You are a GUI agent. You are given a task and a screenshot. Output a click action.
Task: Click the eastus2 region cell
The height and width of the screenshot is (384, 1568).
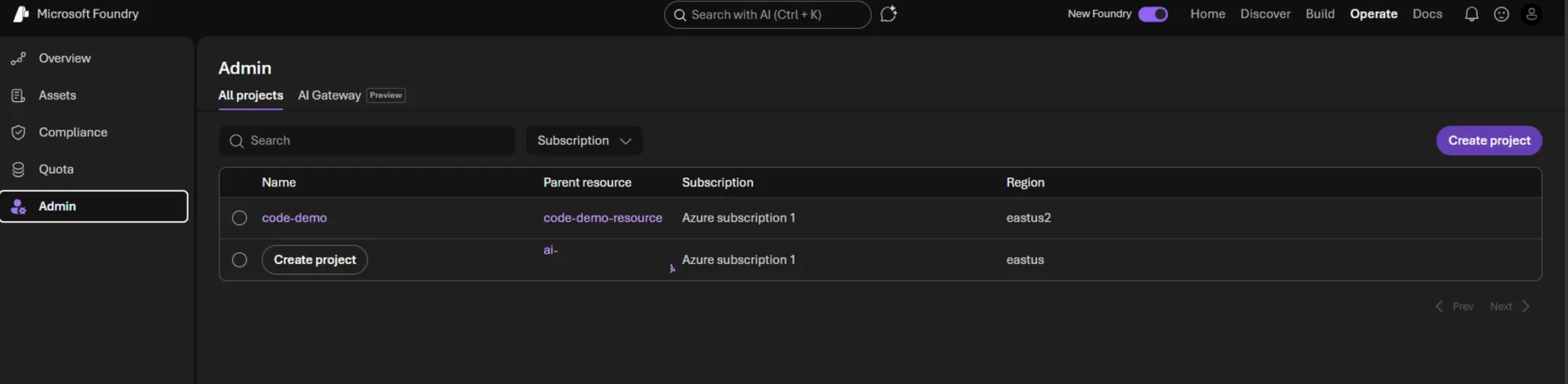click(x=1029, y=218)
